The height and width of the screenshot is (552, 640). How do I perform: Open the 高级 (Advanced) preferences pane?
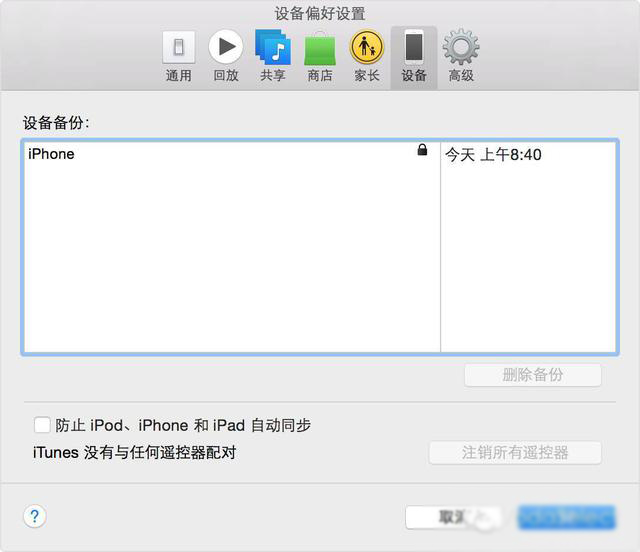pyautogui.click(x=461, y=57)
